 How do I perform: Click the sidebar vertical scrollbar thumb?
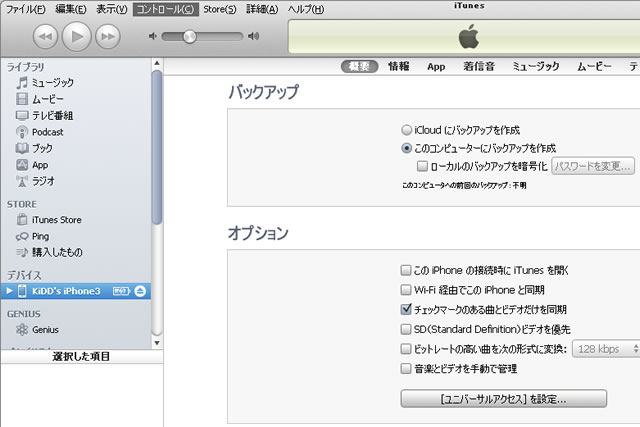[x=157, y=147]
